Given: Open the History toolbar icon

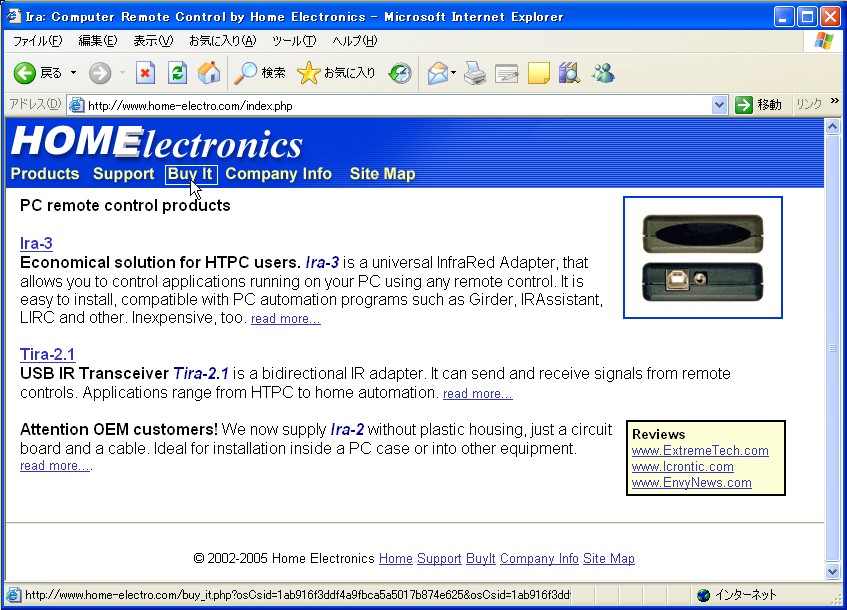Looking at the screenshot, I should [400, 73].
